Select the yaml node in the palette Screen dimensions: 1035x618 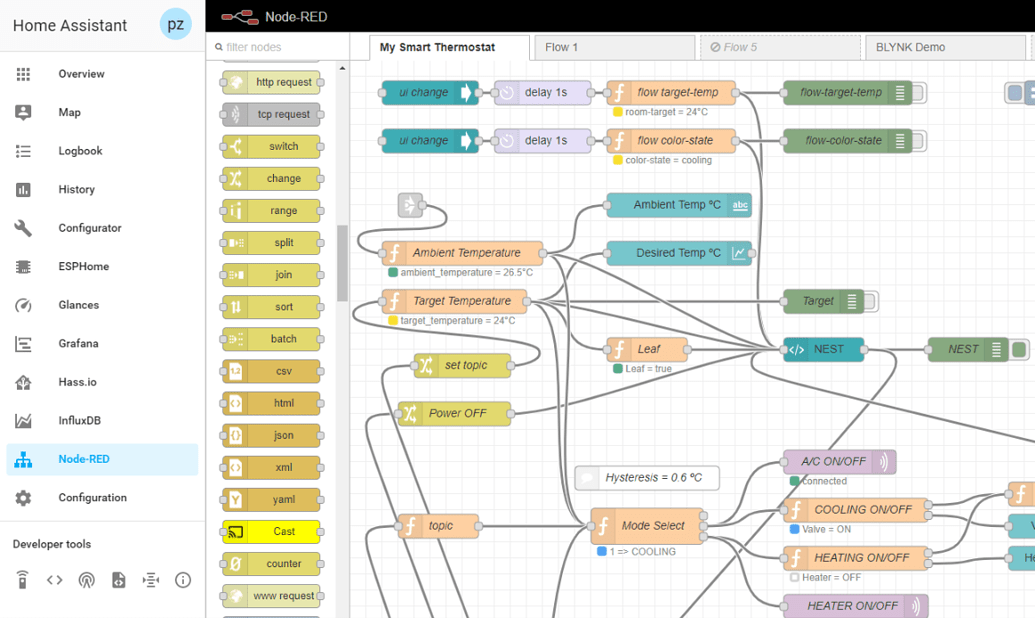(x=270, y=499)
